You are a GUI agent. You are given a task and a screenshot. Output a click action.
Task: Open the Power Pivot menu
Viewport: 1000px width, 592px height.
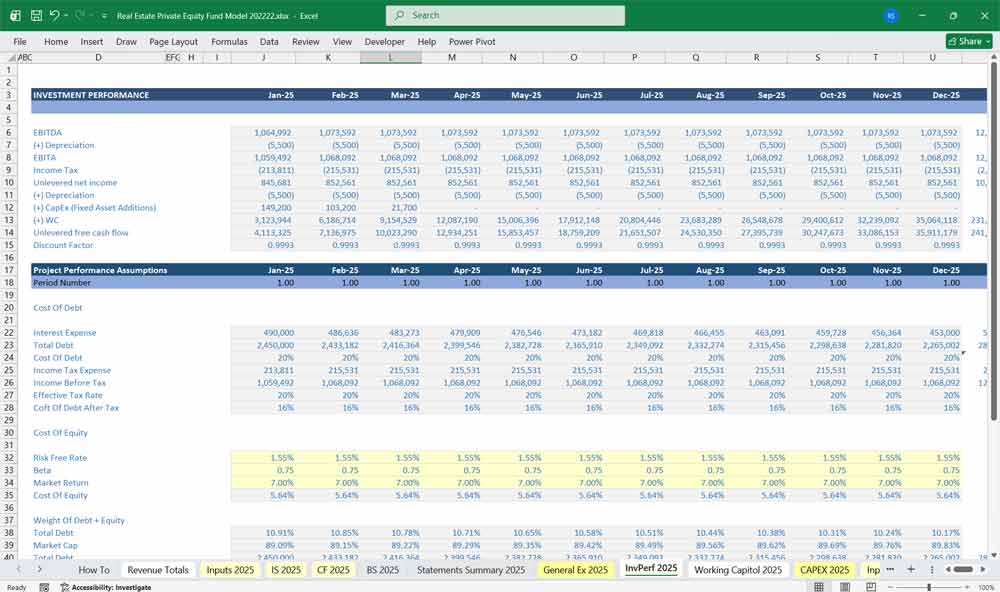470,41
